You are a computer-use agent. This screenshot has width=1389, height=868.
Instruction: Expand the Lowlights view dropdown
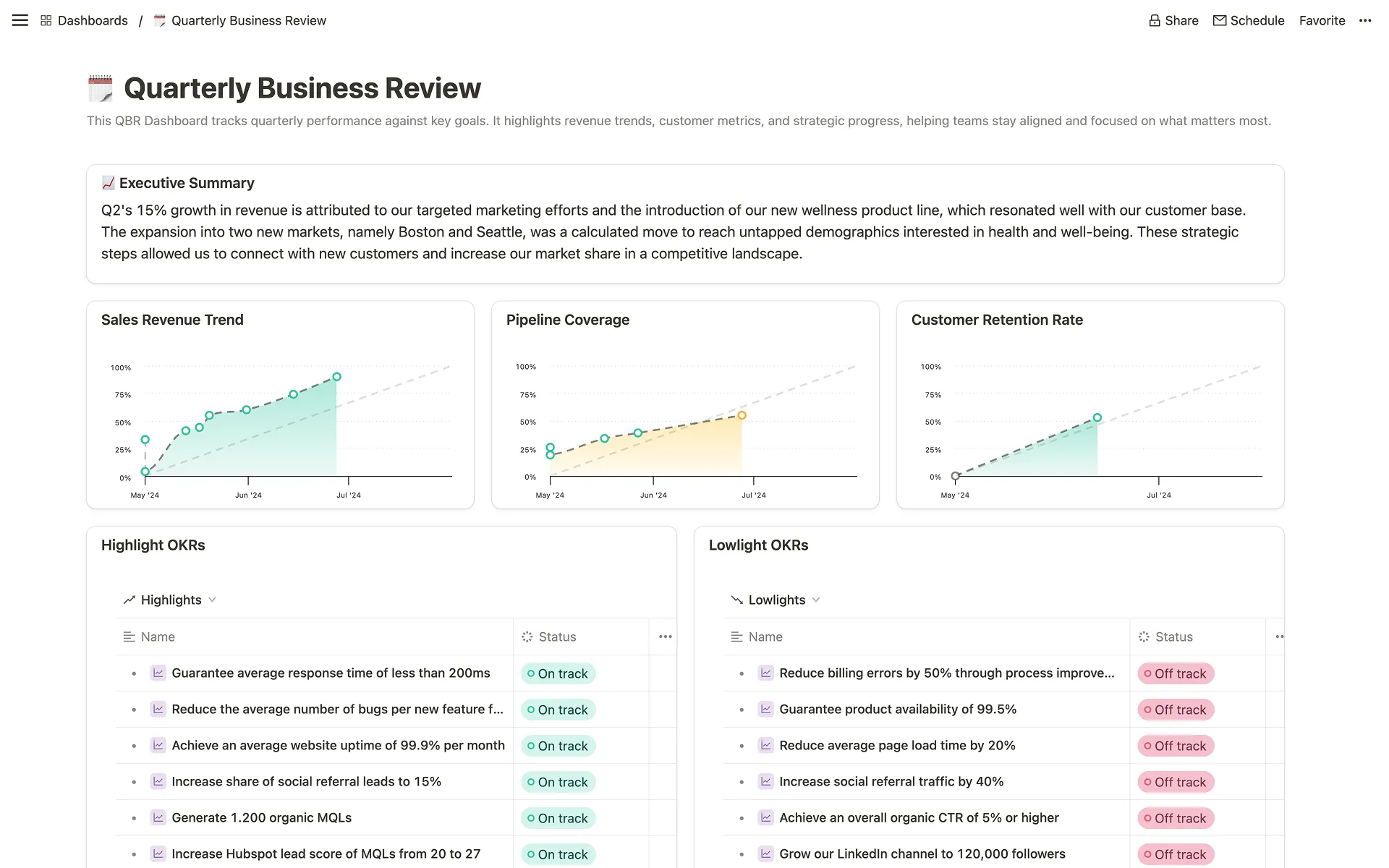pyautogui.click(x=816, y=600)
